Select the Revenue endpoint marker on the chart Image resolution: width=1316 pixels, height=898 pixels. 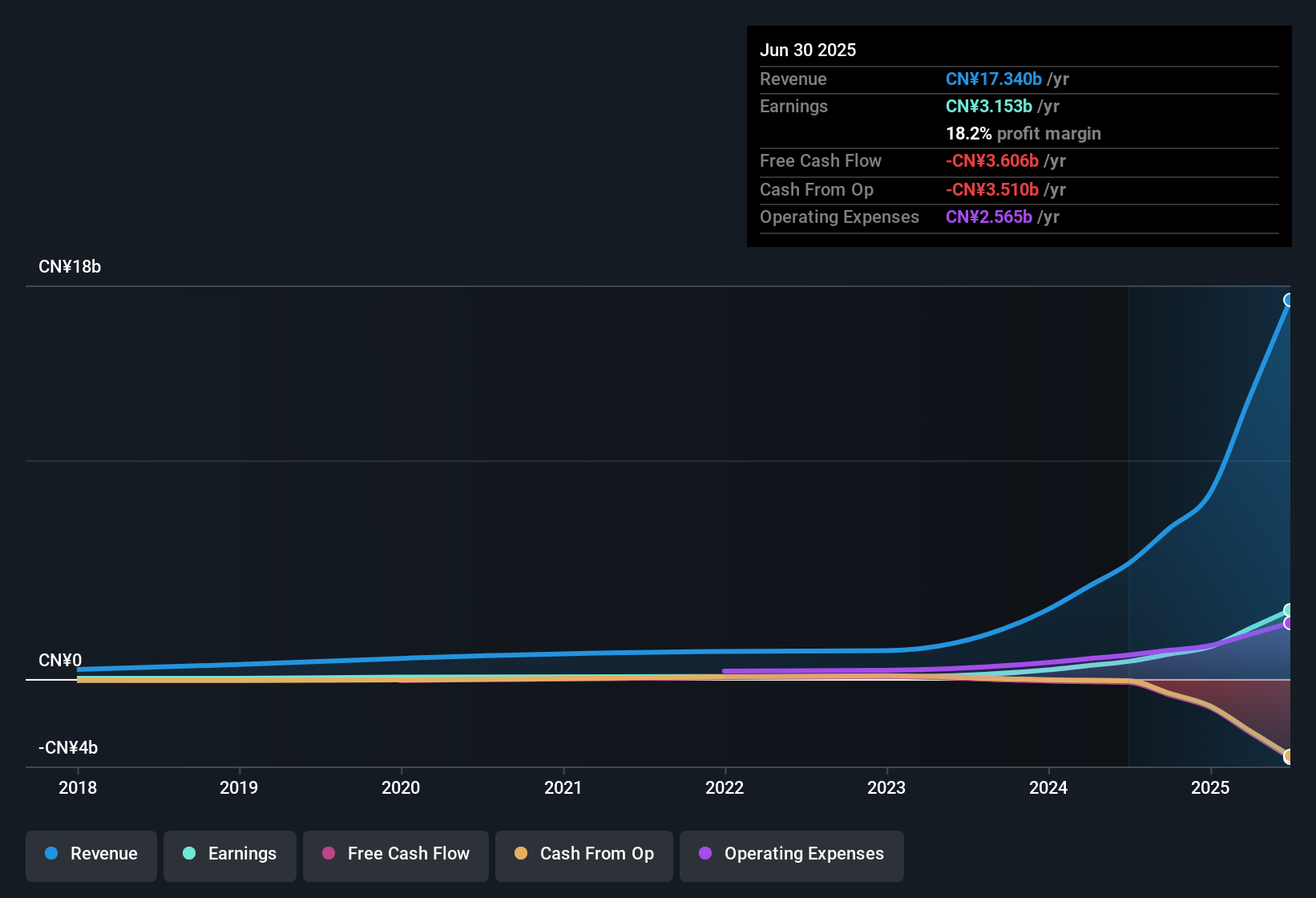(1289, 300)
